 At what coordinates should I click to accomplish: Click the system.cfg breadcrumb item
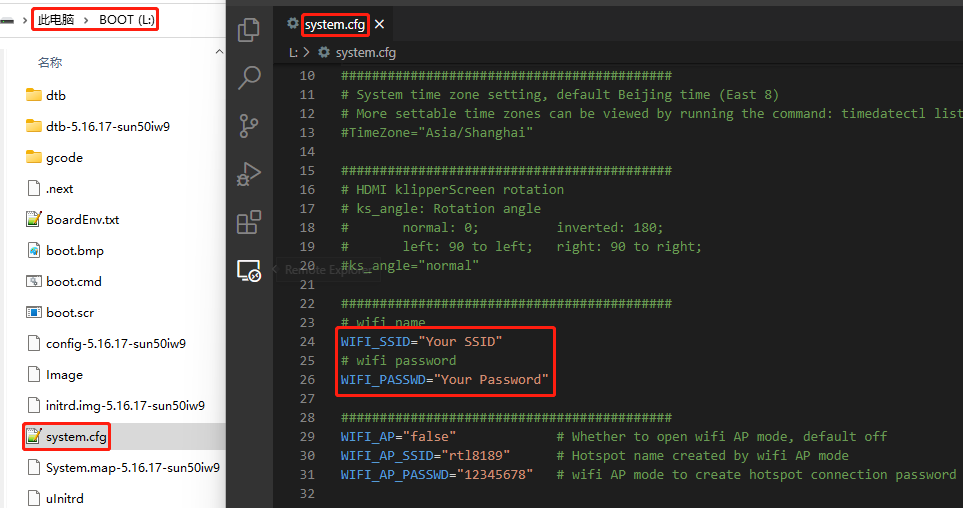pos(364,52)
